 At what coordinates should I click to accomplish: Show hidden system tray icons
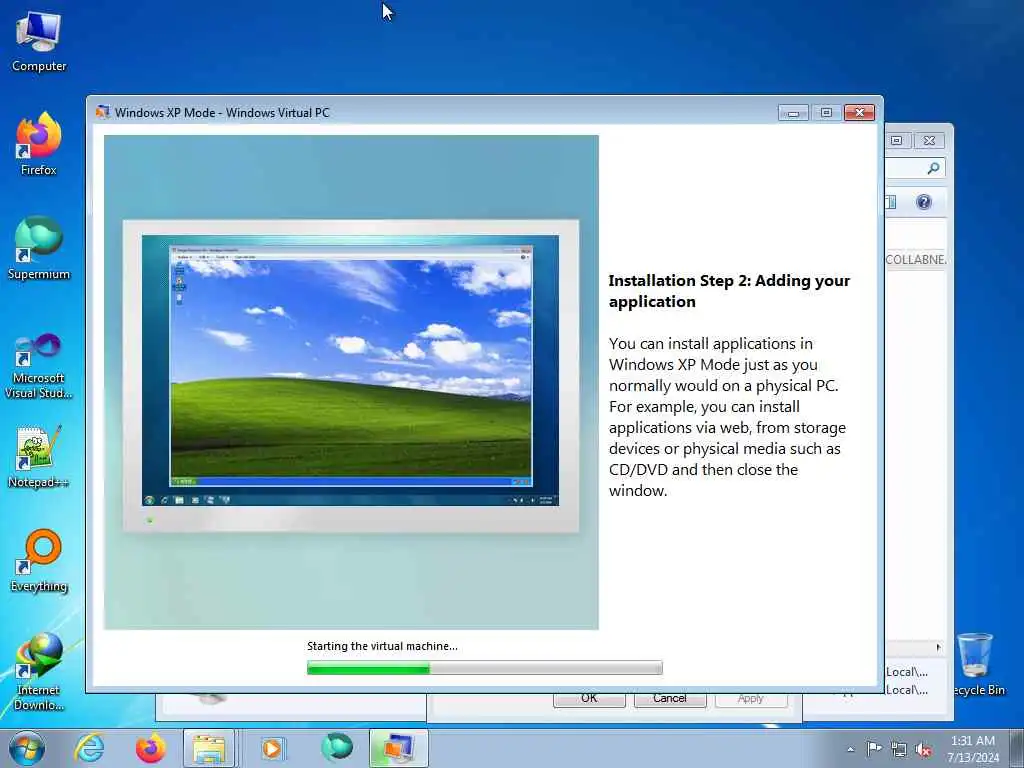[x=850, y=750]
